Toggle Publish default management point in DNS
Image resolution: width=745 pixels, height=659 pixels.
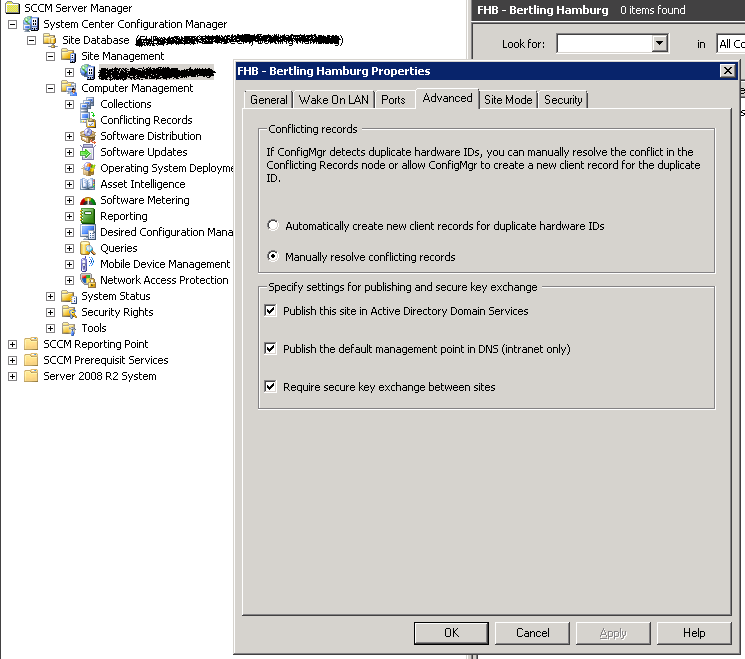270,349
